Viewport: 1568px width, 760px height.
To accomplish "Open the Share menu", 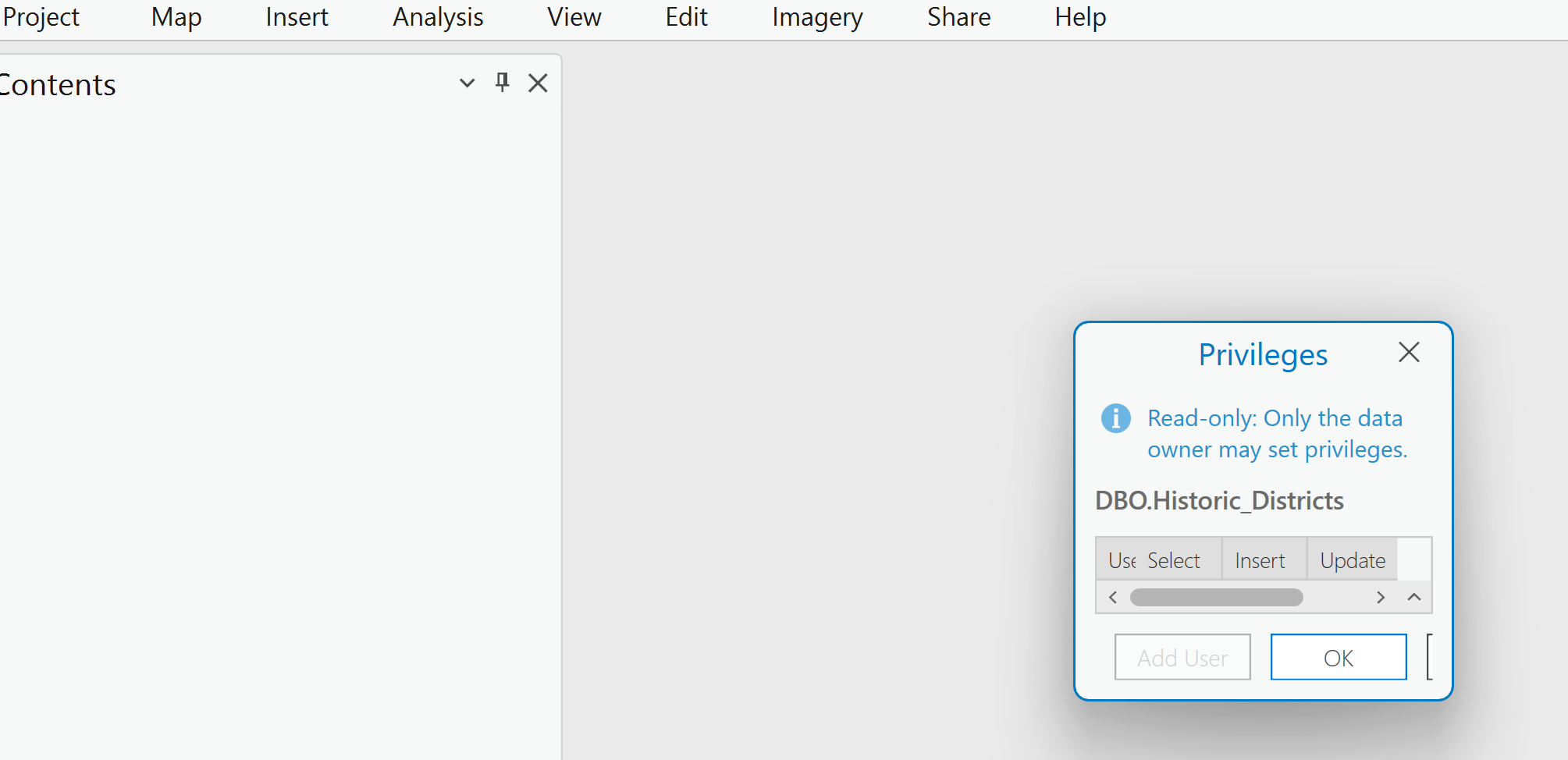I will [x=958, y=16].
